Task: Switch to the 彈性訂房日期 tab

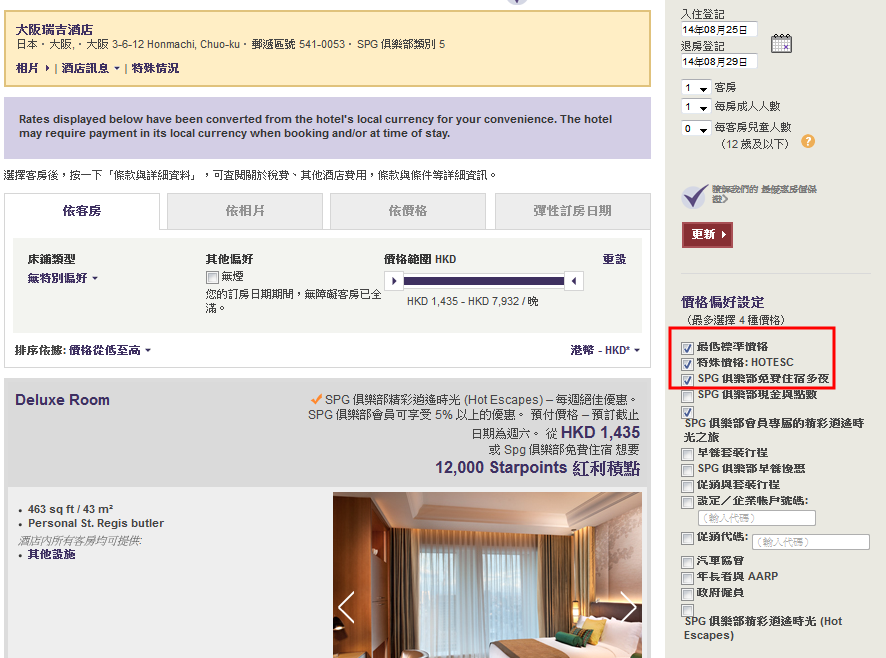Action: click(x=572, y=211)
